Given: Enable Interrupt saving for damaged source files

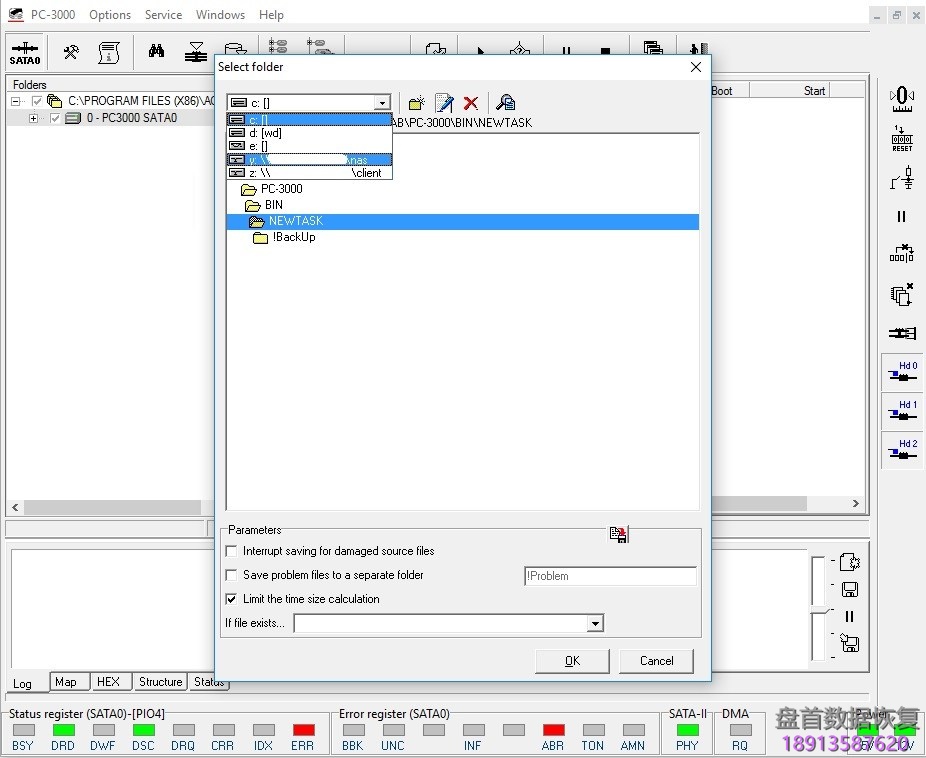Looking at the screenshot, I should [233, 551].
